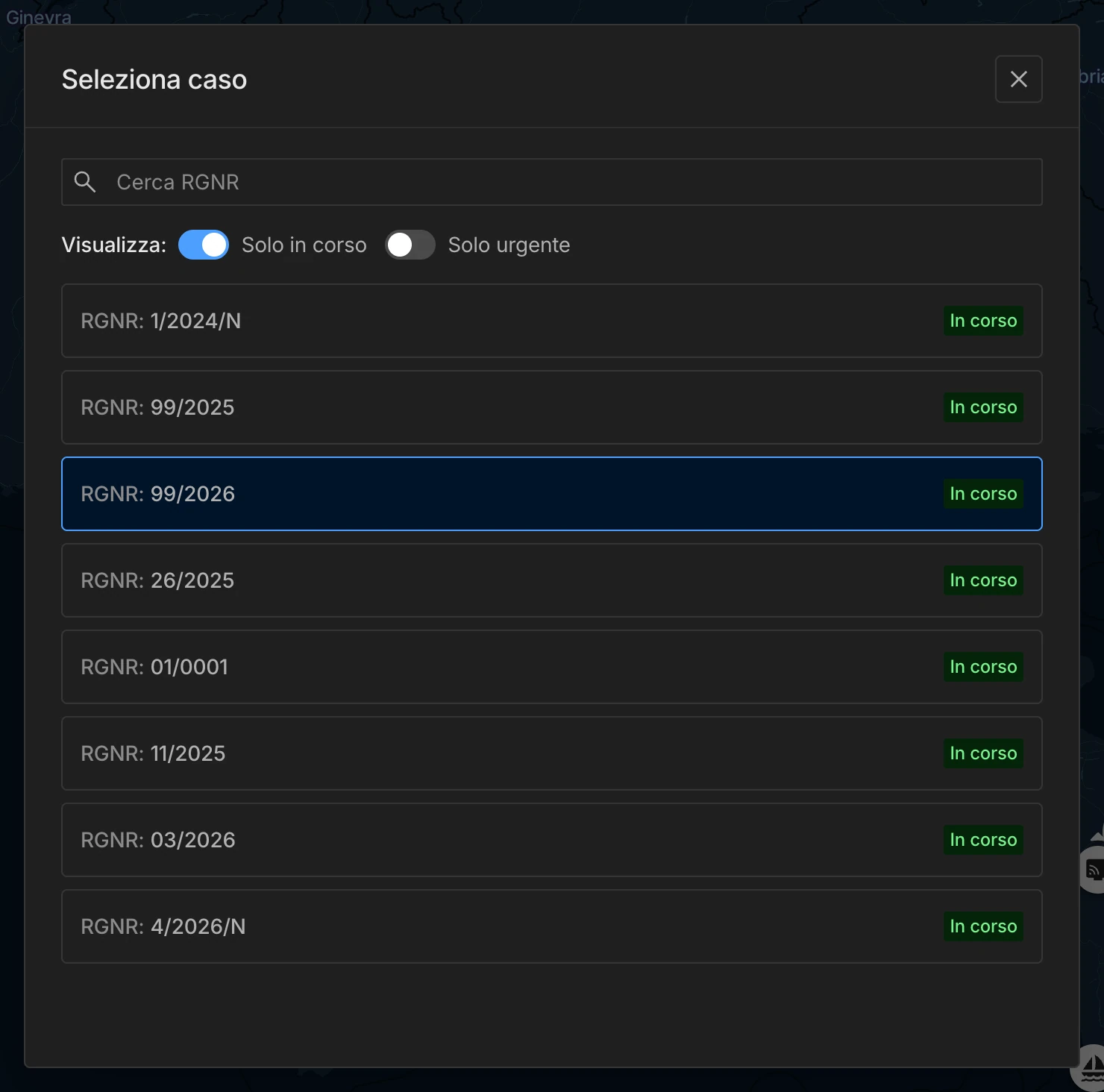Pick case RGNR: 01/0001

point(552,667)
